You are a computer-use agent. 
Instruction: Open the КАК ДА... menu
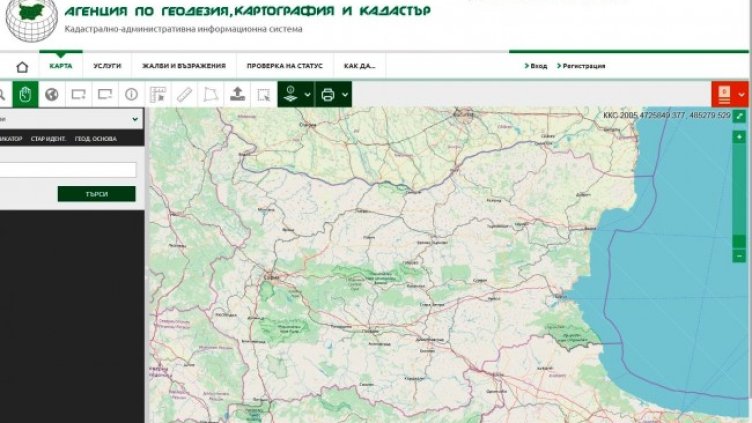pos(359,66)
